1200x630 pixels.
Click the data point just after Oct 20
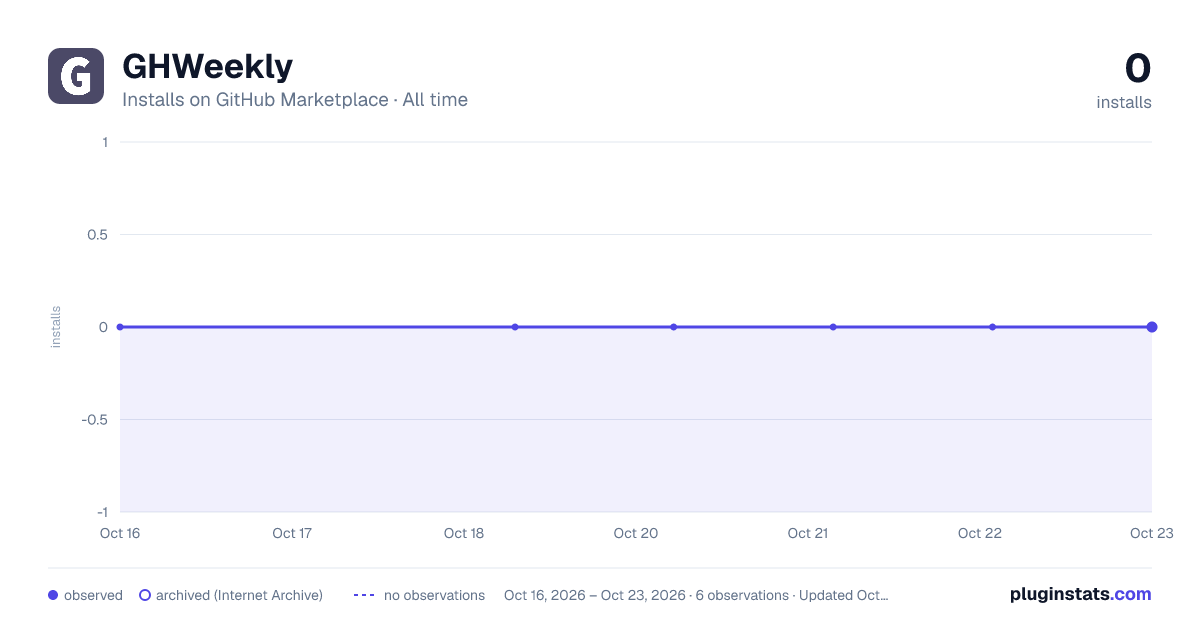click(x=674, y=327)
